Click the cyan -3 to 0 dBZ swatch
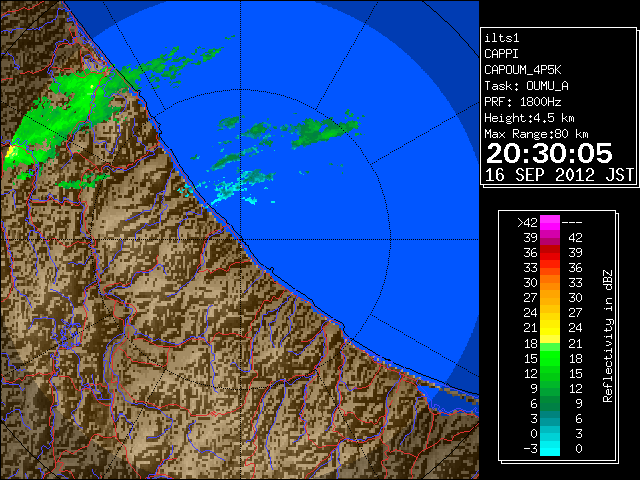 coord(550,448)
